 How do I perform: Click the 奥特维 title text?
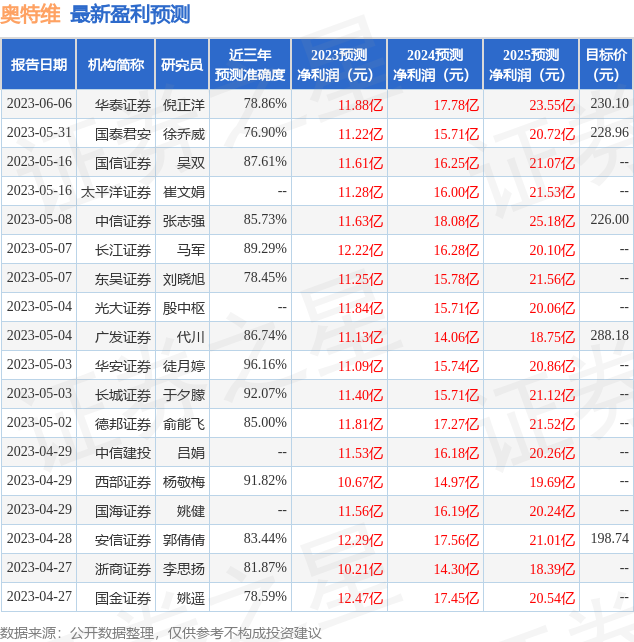[30, 15]
